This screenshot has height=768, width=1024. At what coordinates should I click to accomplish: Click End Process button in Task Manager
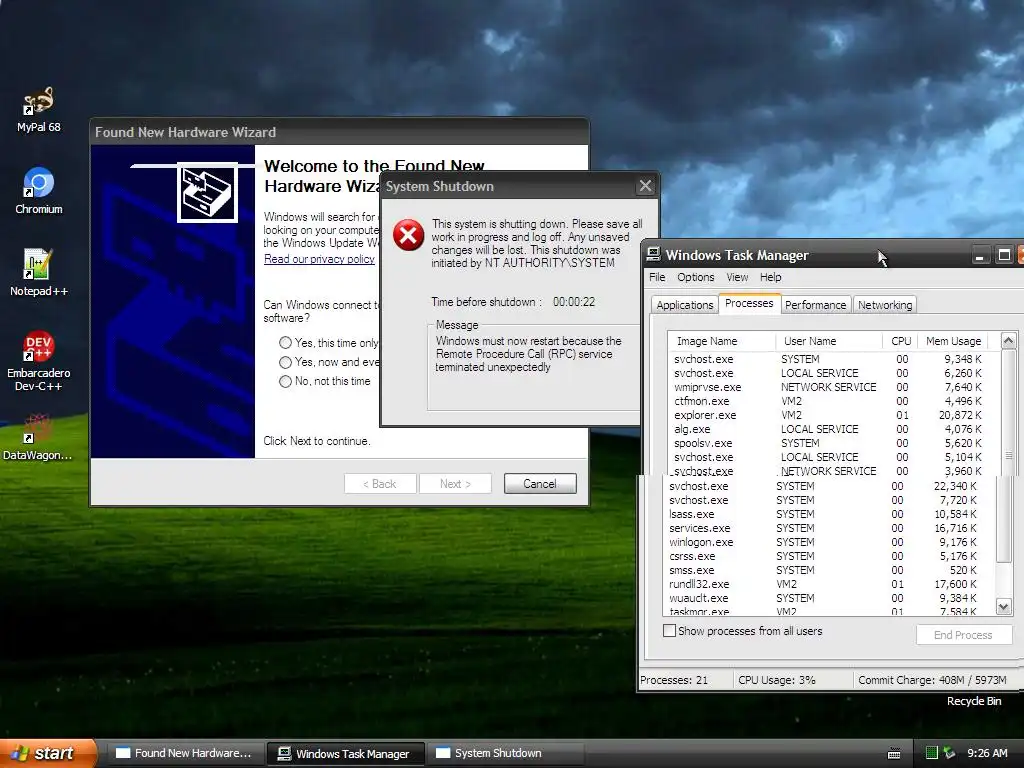[x=963, y=635]
